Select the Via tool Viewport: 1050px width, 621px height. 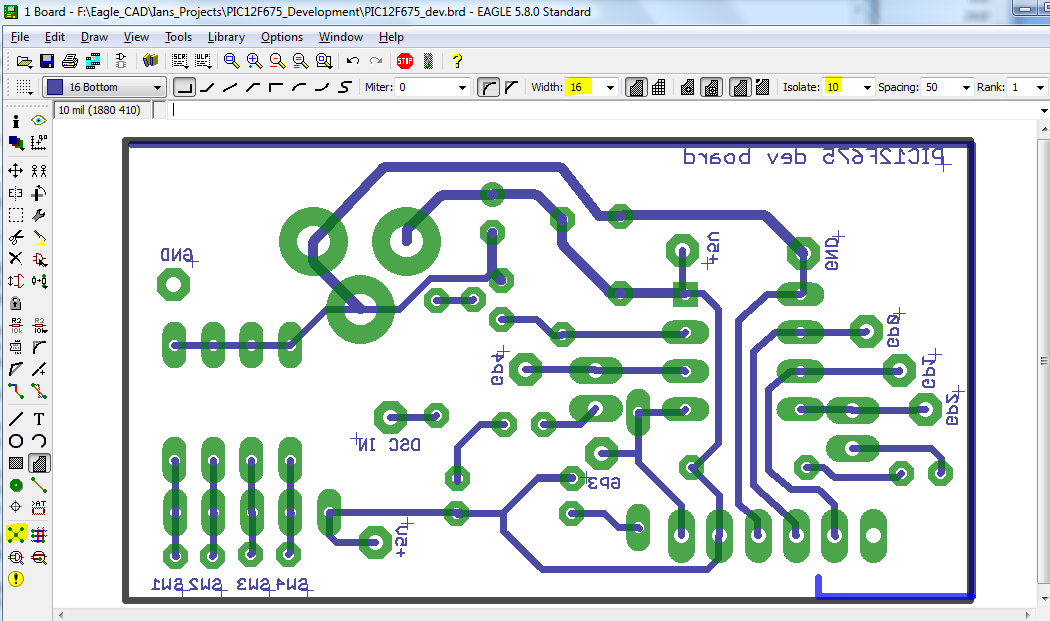(16, 485)
